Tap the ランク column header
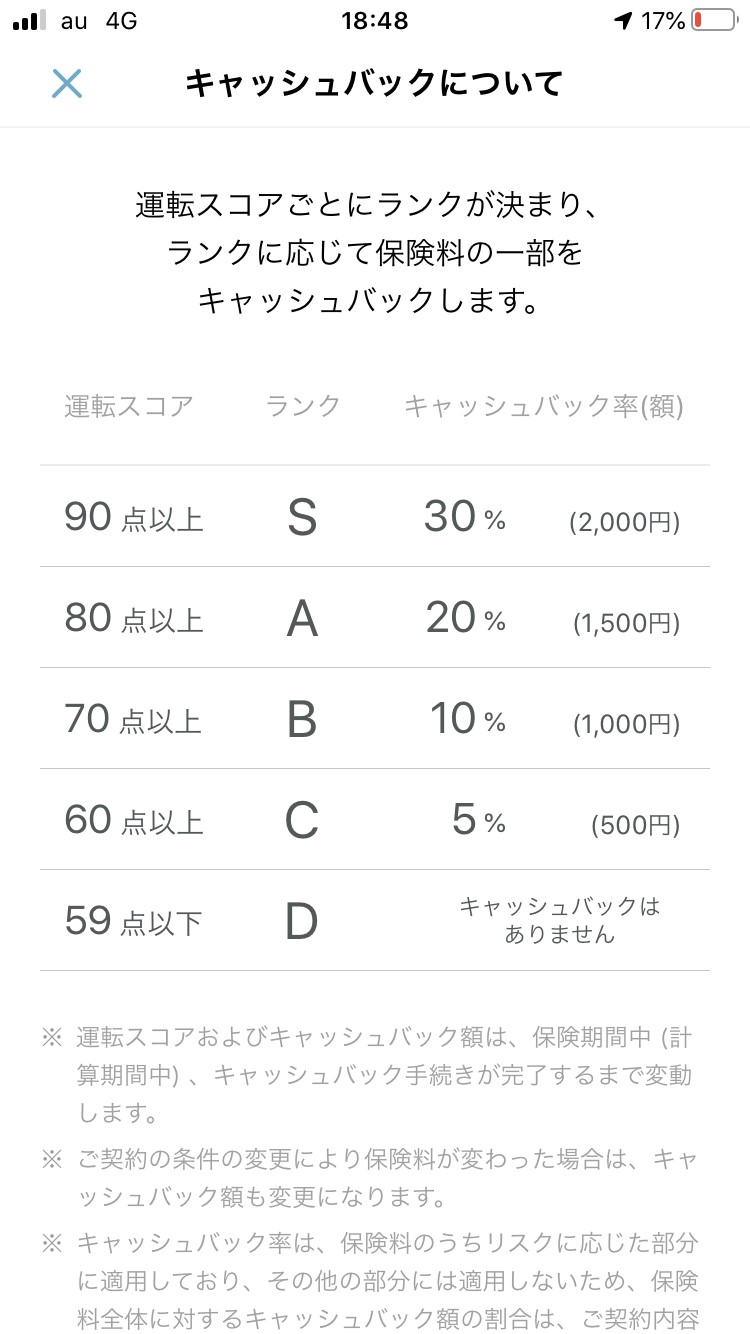The width and height of the screenshot is (750, 1334). point(303,406)
